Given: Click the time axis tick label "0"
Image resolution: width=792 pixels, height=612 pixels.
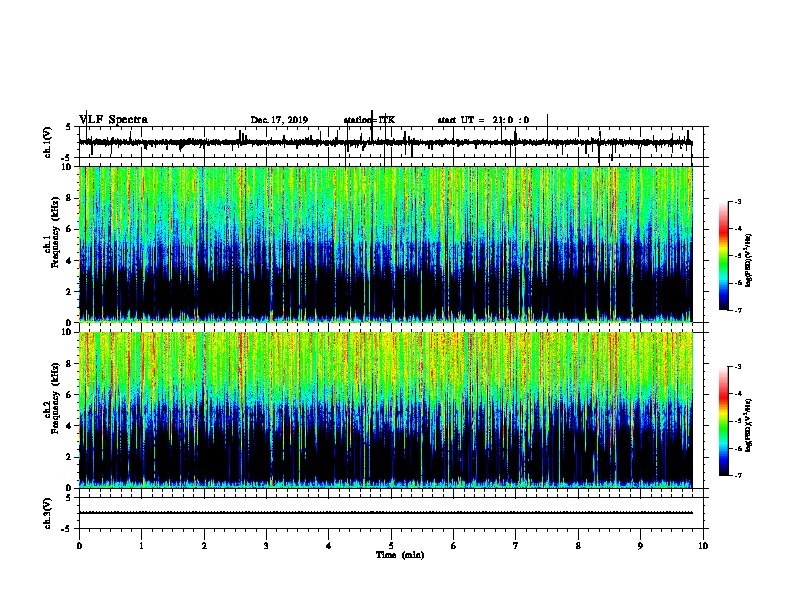Looking at the screenshot, I should click(x=79, y=546).
